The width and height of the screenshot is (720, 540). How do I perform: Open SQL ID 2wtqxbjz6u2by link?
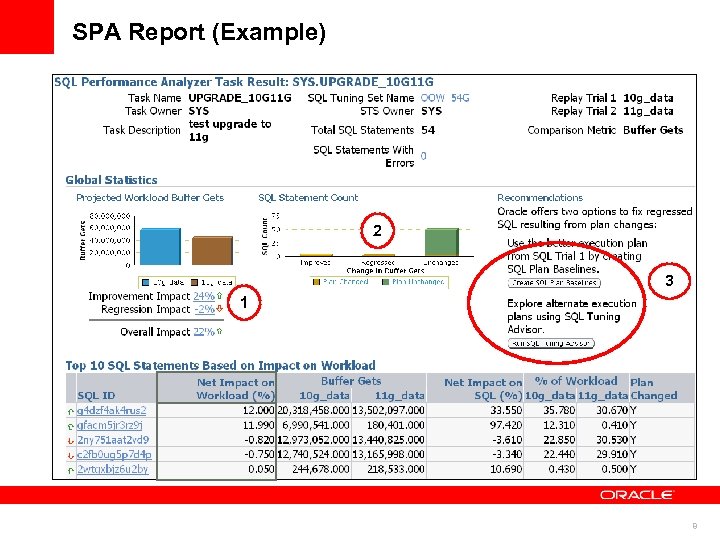112,469
